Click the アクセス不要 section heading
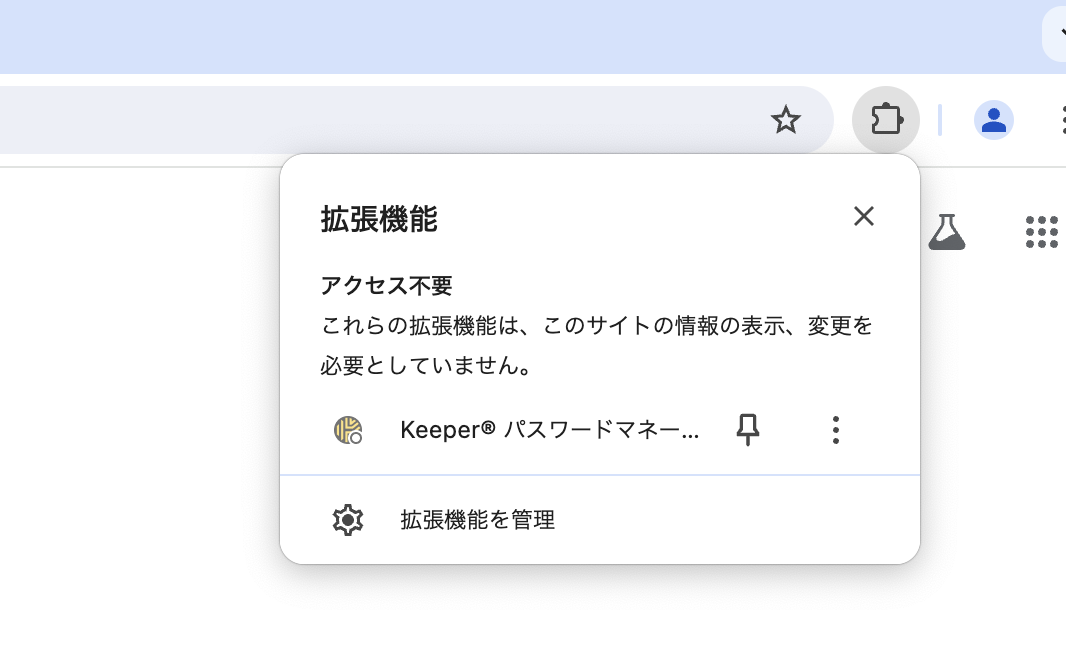The height and width of the screenshot is (672, 1066). tap(385, 285)
